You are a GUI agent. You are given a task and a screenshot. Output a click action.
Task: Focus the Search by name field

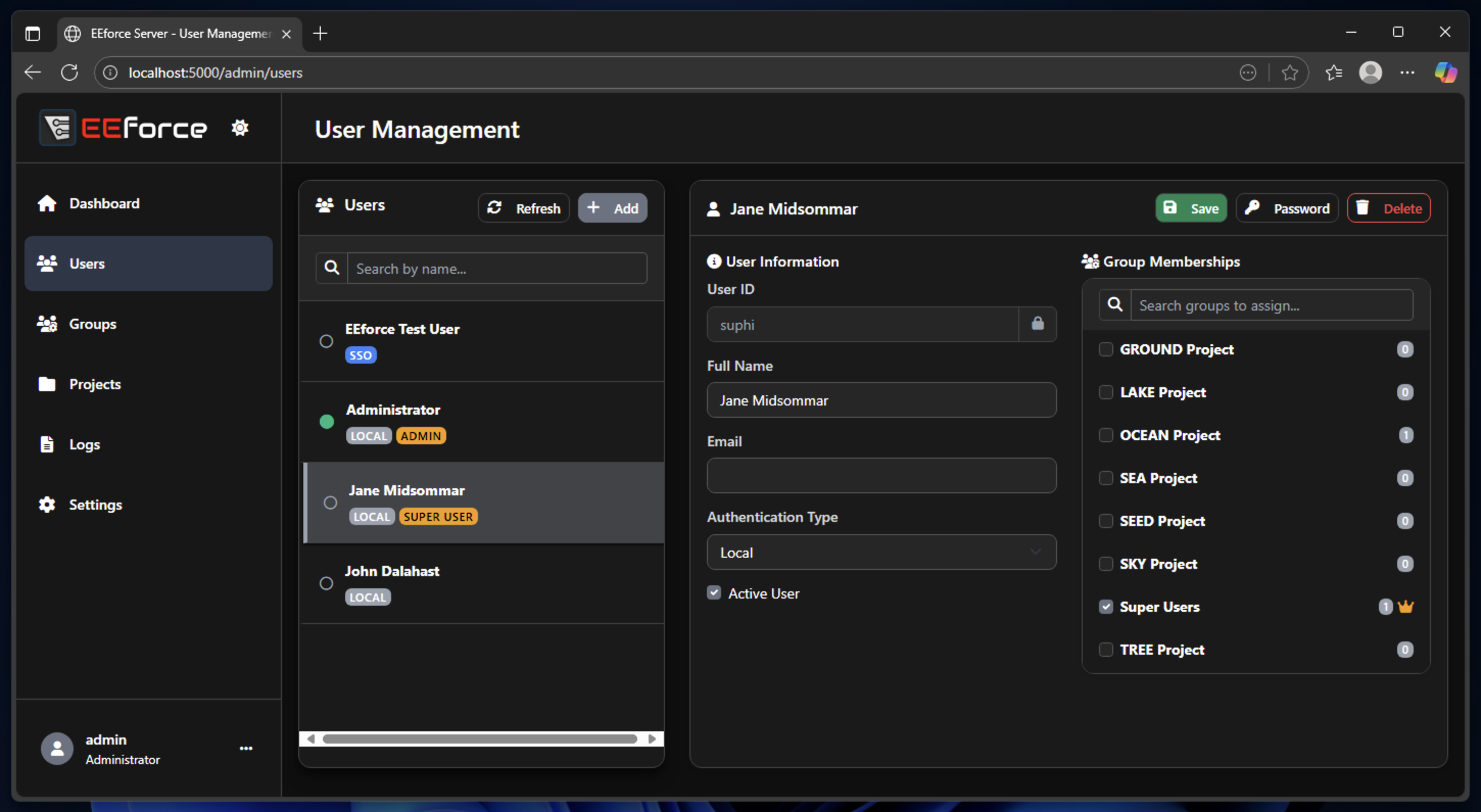(x=497, y=268)
